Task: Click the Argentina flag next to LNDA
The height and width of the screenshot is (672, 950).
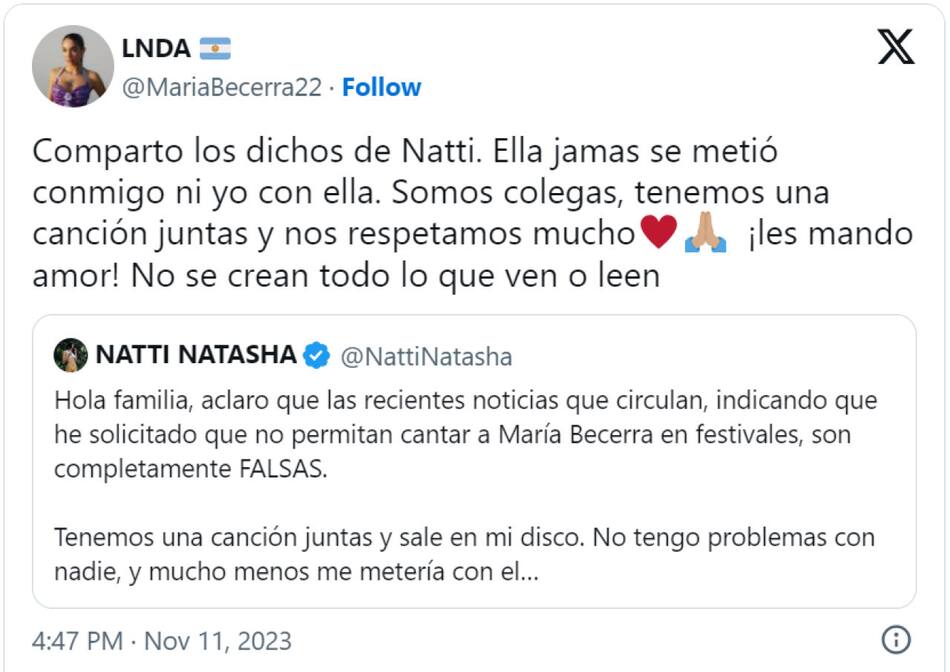Action: (x=215, y=48)
